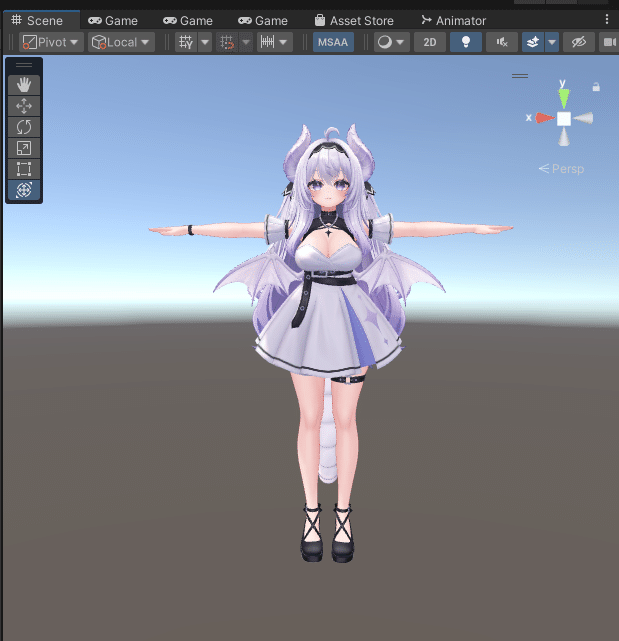Open the Asset Store tab
The height and width of the screenshot is (641, 619).
[354, 20]
